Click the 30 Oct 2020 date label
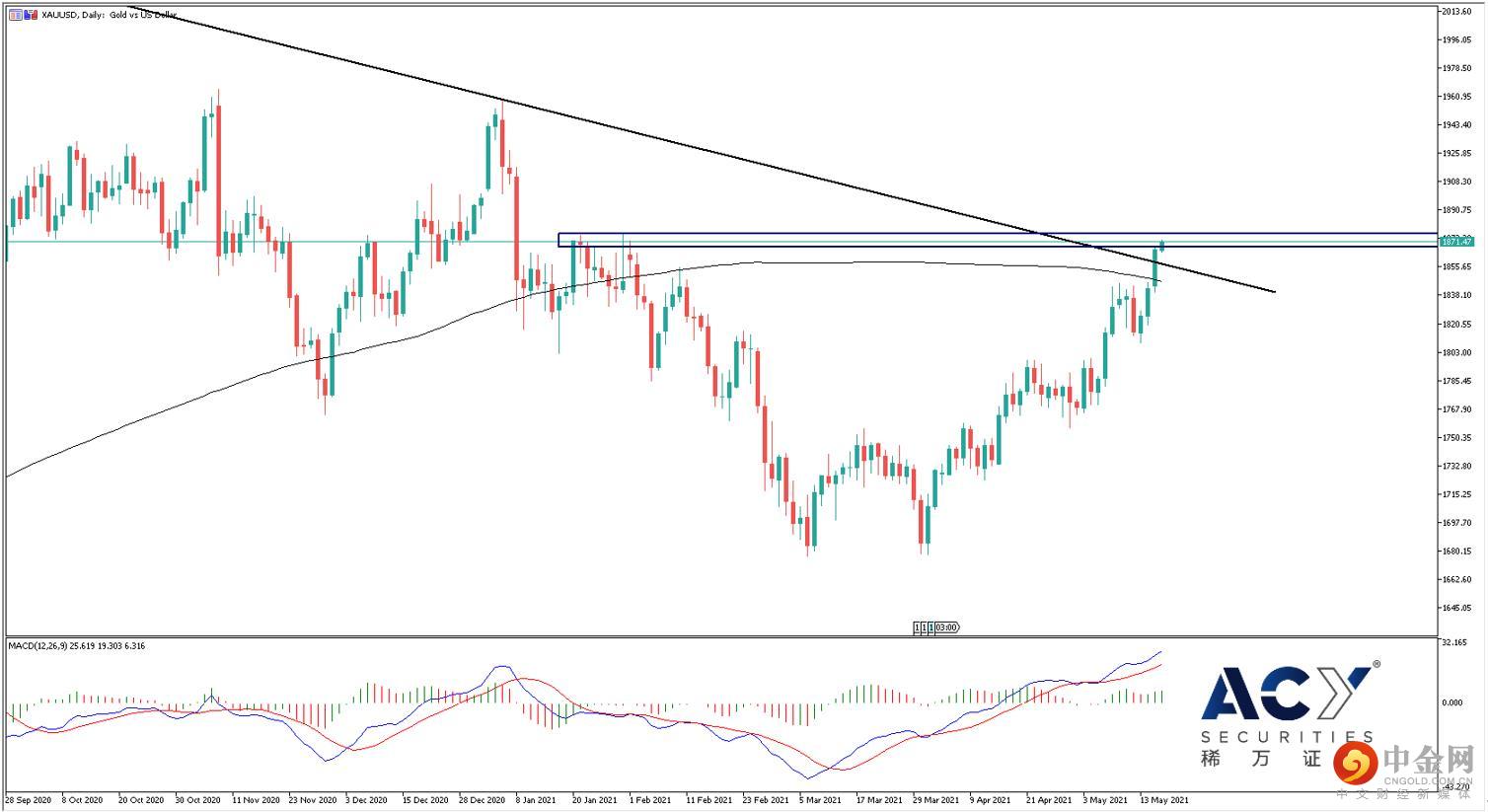 196,800
